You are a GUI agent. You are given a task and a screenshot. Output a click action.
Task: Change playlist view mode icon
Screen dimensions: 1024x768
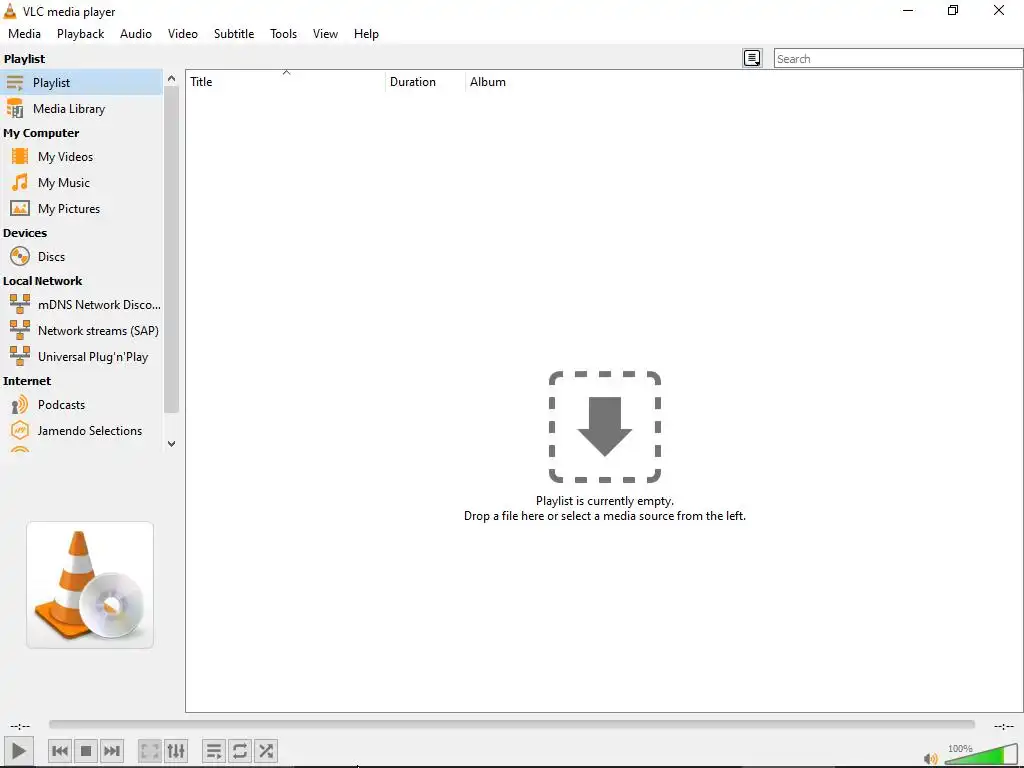click(752, 59)
